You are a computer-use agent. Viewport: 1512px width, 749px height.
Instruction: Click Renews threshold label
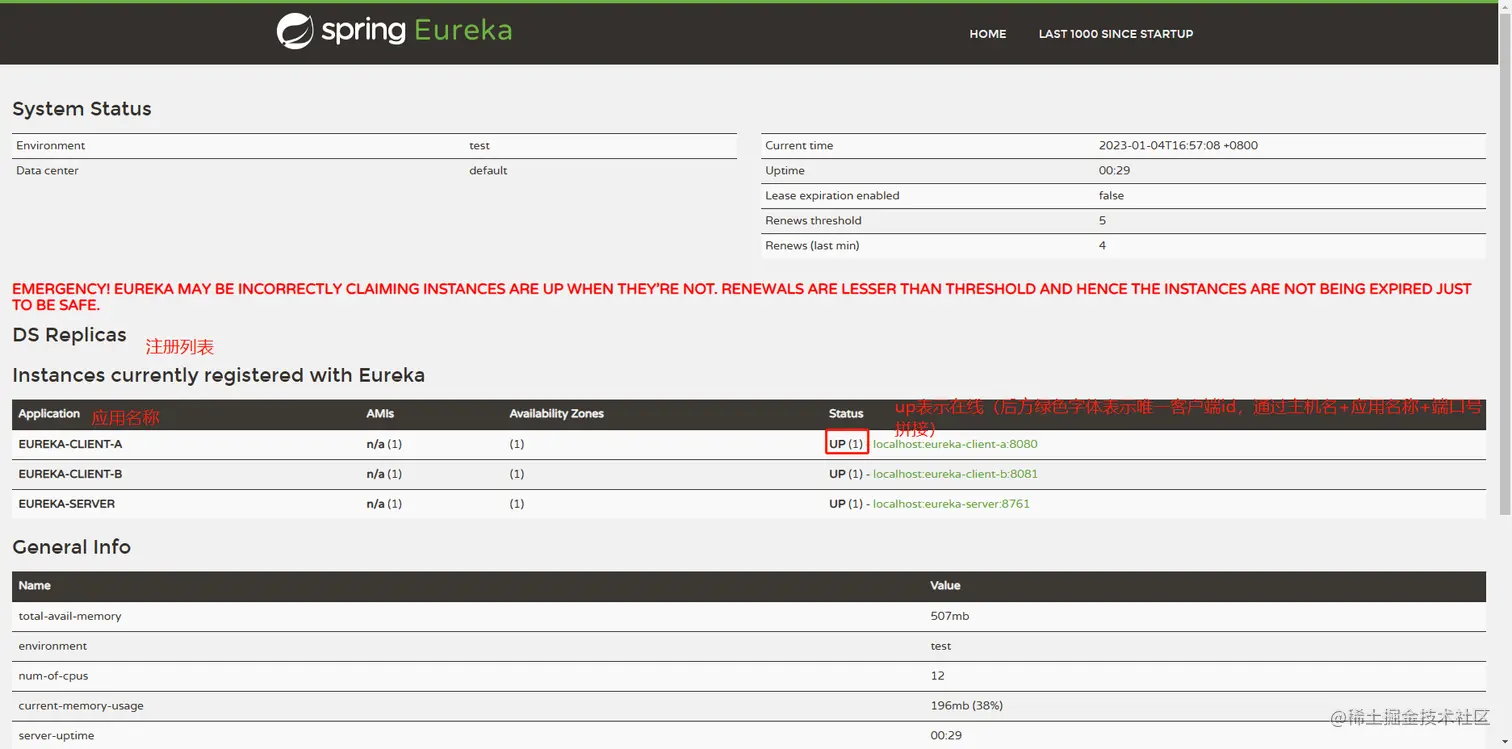(813, 221)
